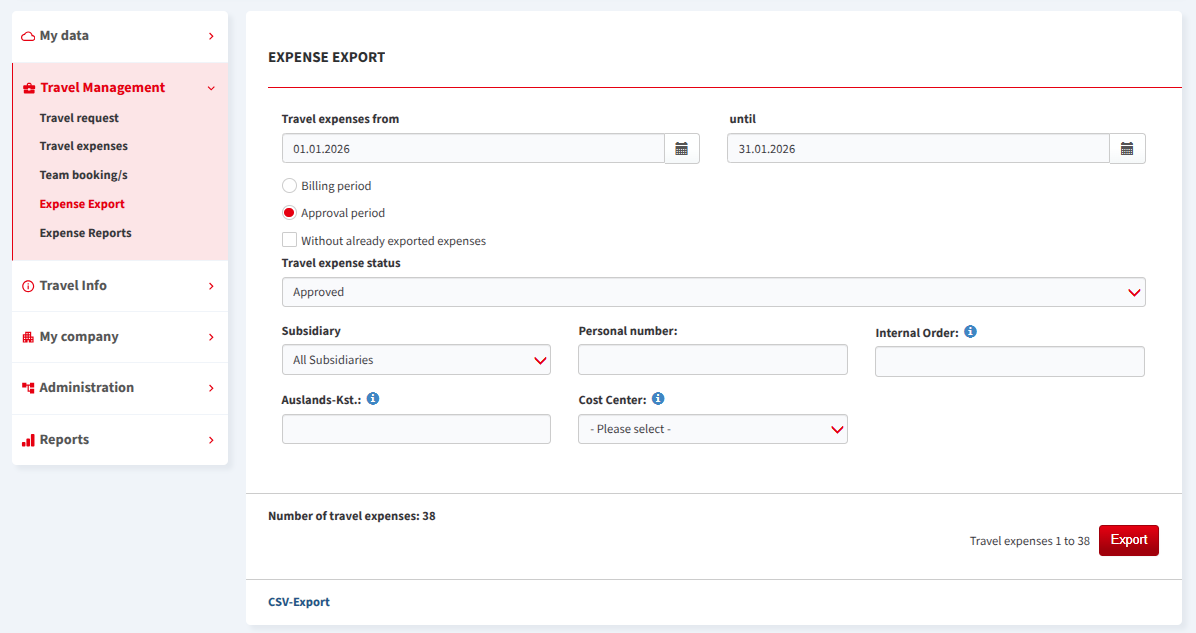Click the Personal number input field
1196x633 pixels.
(712, 360)
